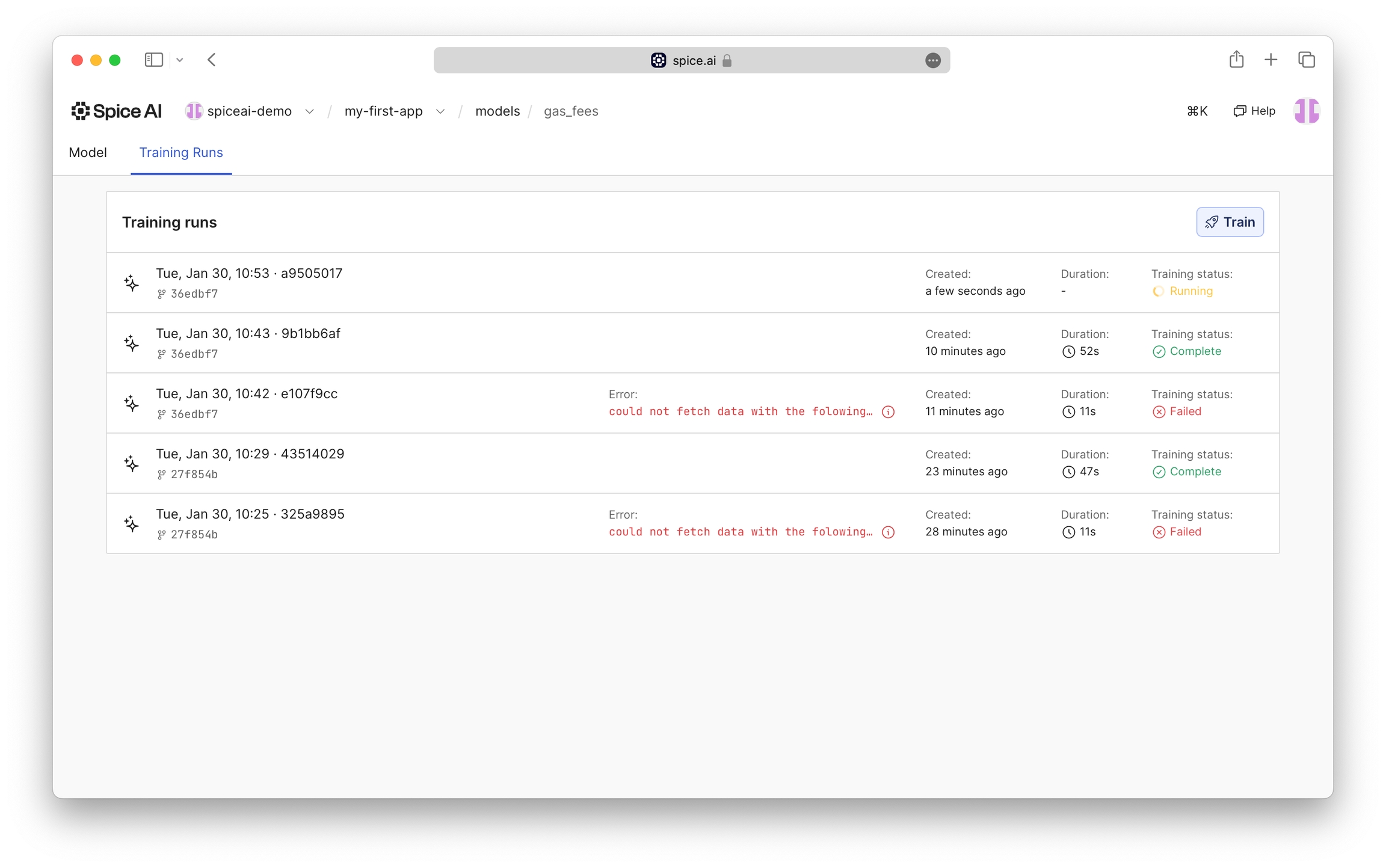This screenshot has height=868, width=1386.
Task: Click the info icon on 325a9895 error
Action: 888,532
